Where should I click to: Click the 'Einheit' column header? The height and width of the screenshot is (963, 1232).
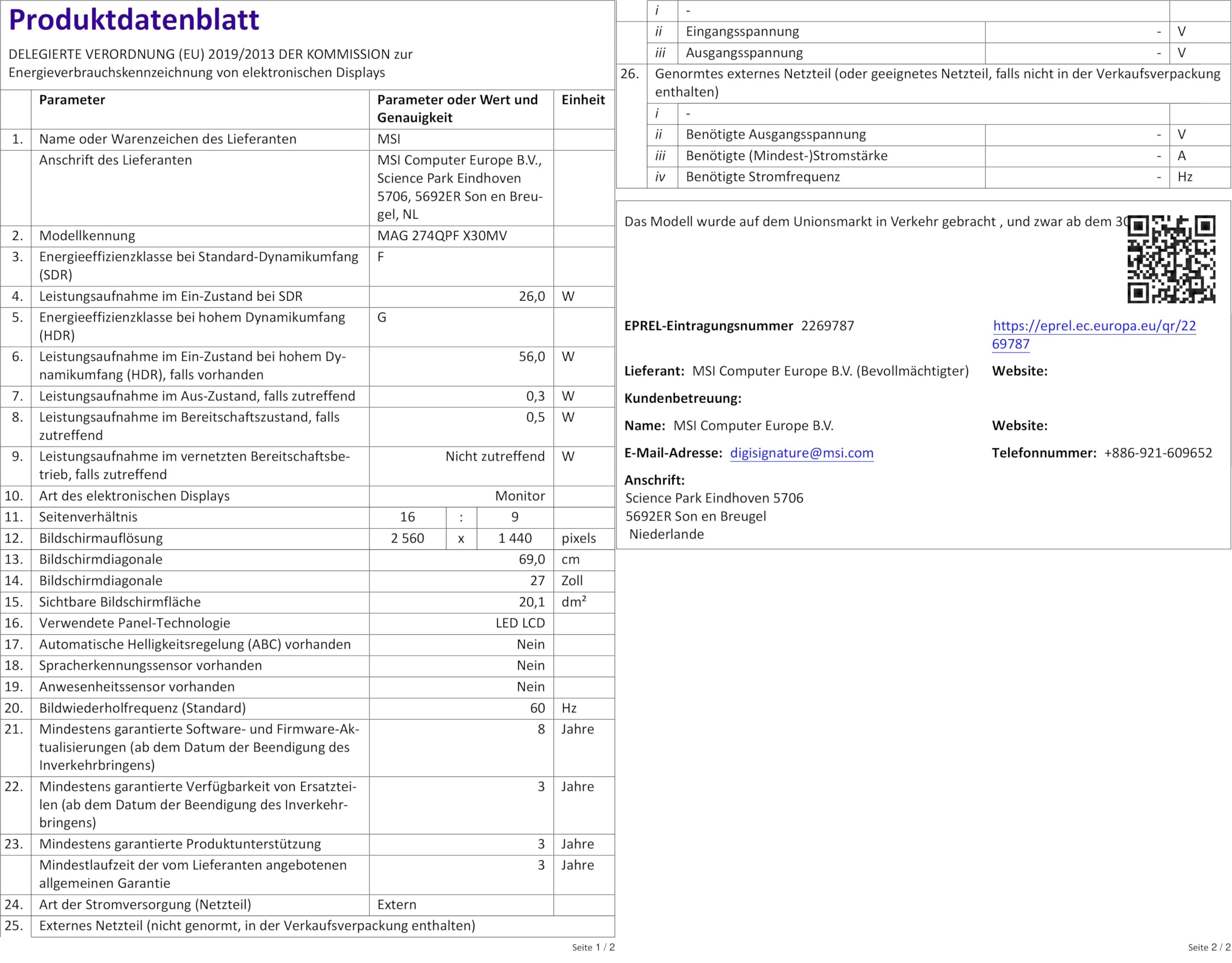coord(583,100)
